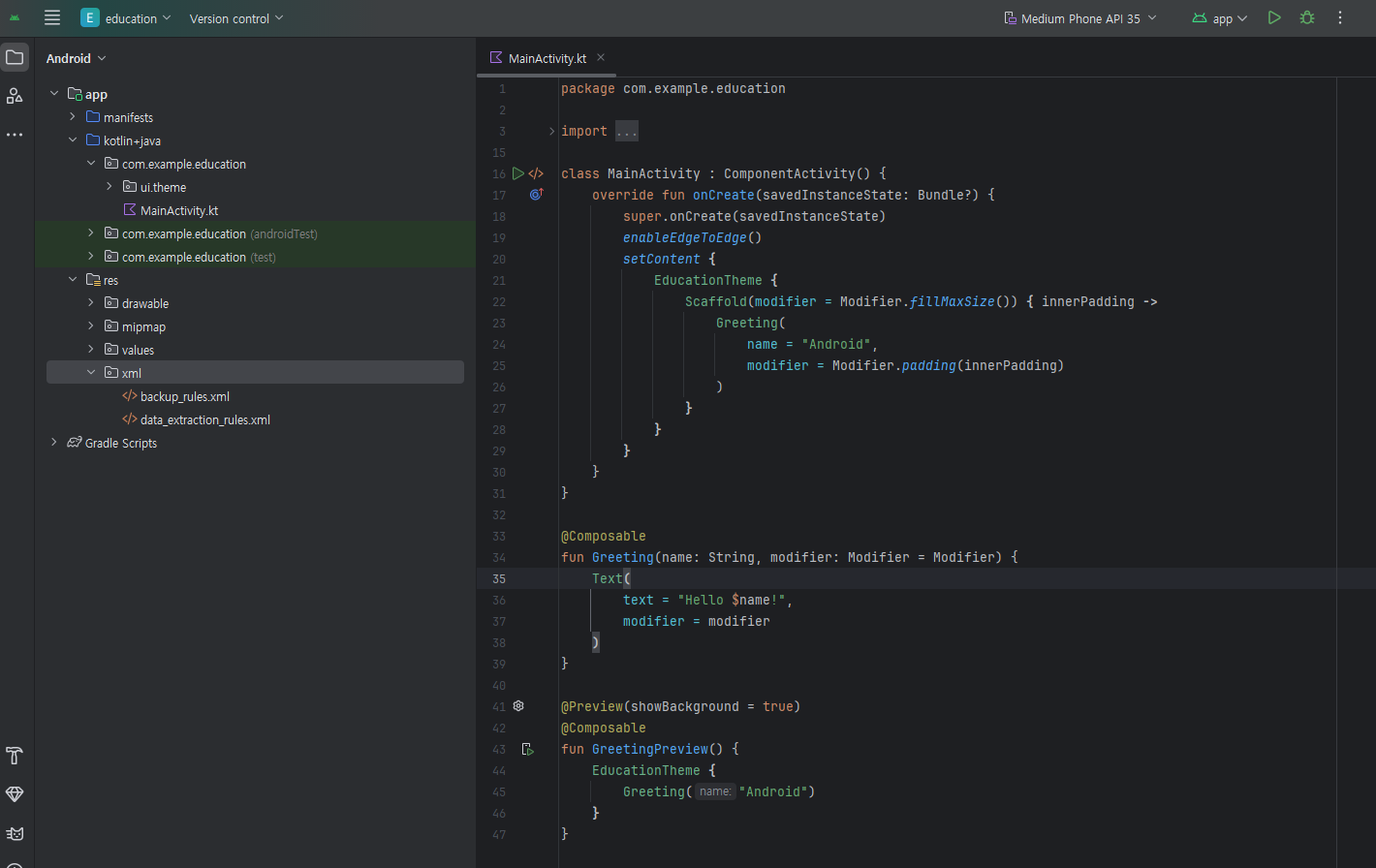This screenshot has height=868, width=1376.
Task: Expand the manifests folder
Action: 73,117
